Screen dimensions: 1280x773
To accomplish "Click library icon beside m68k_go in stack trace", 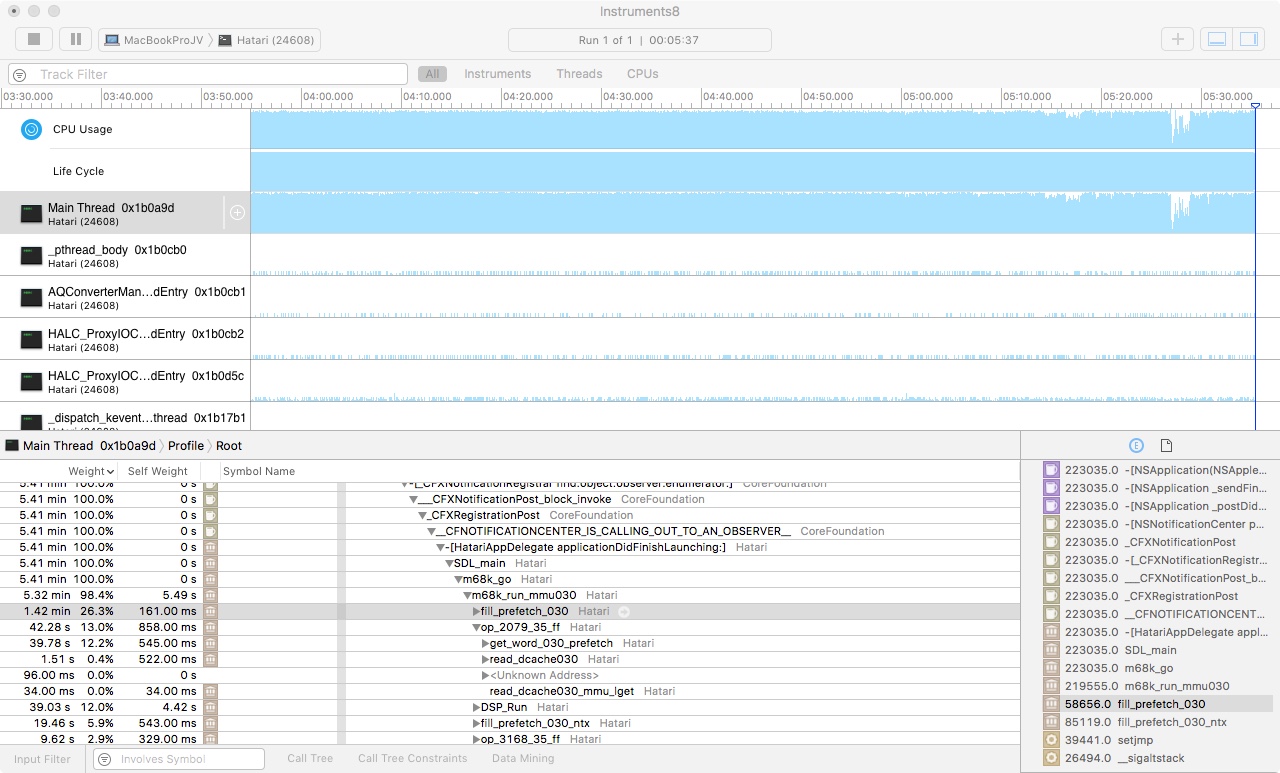I will (1051, 668).
